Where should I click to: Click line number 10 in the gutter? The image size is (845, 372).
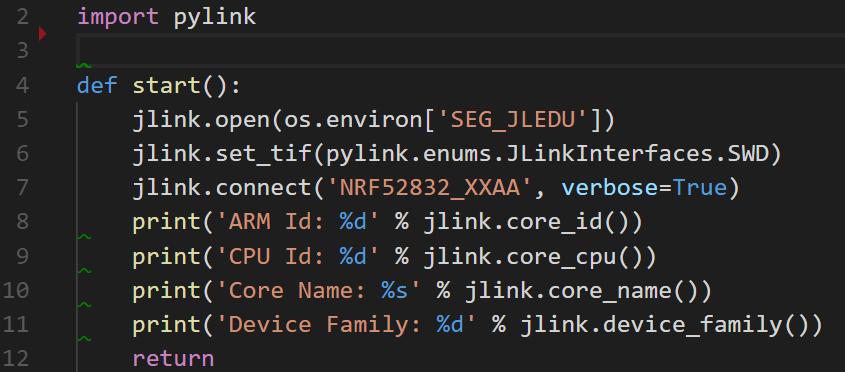click(x=16, y=290)
